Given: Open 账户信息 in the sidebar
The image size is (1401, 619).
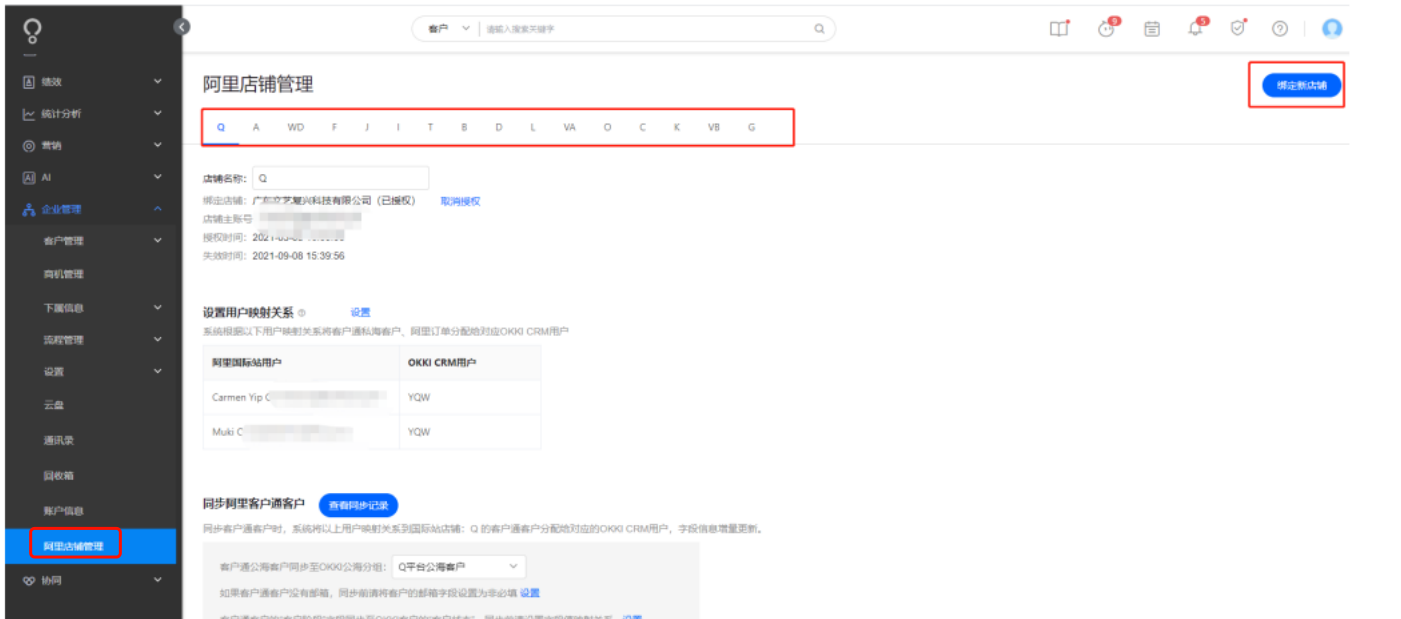Looking at the screenshot, I should coord(63,511).
